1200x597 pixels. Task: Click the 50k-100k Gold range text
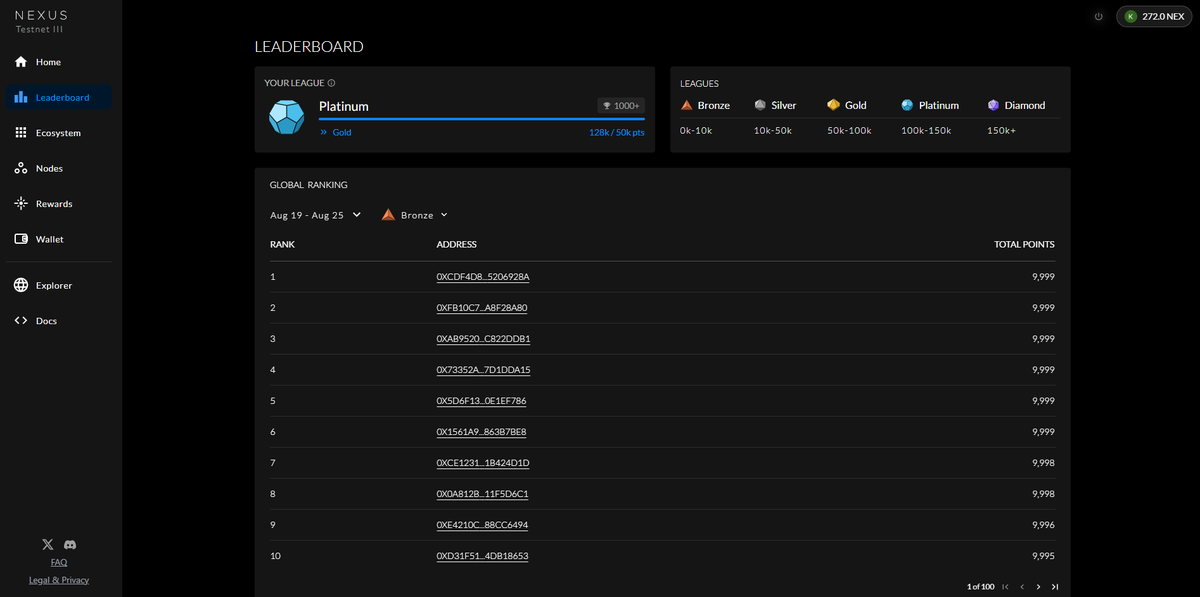(849, 131)
